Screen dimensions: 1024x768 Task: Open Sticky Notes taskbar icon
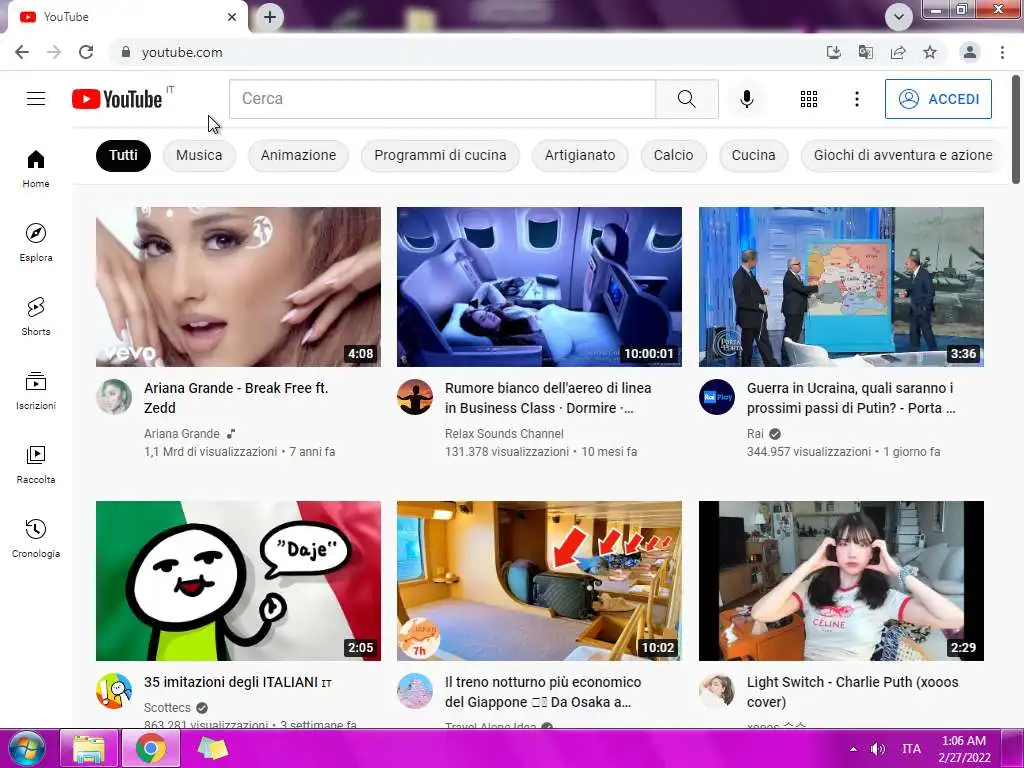(x=212, y=748)
